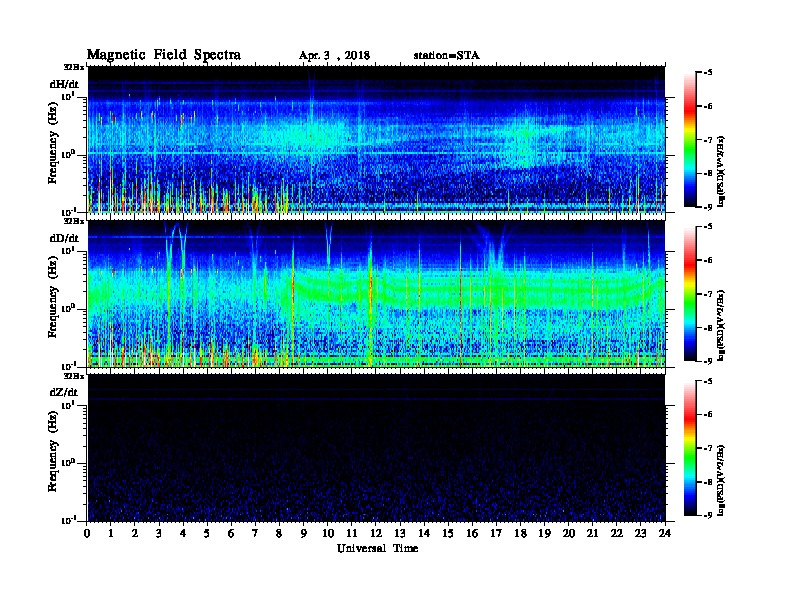Click the 10⁻¹ frequency tick label of dZ/dt panel

pyautogui.click(x=69, y=520)
